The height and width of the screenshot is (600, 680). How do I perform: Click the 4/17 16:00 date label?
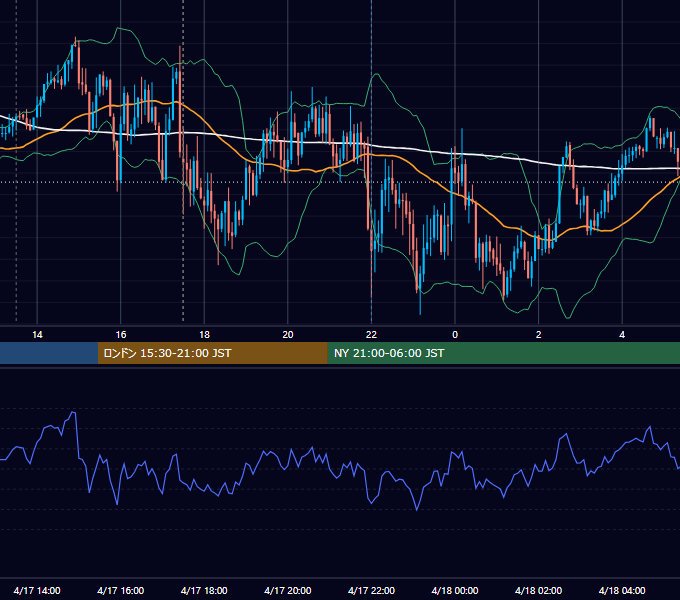[121, 590]
